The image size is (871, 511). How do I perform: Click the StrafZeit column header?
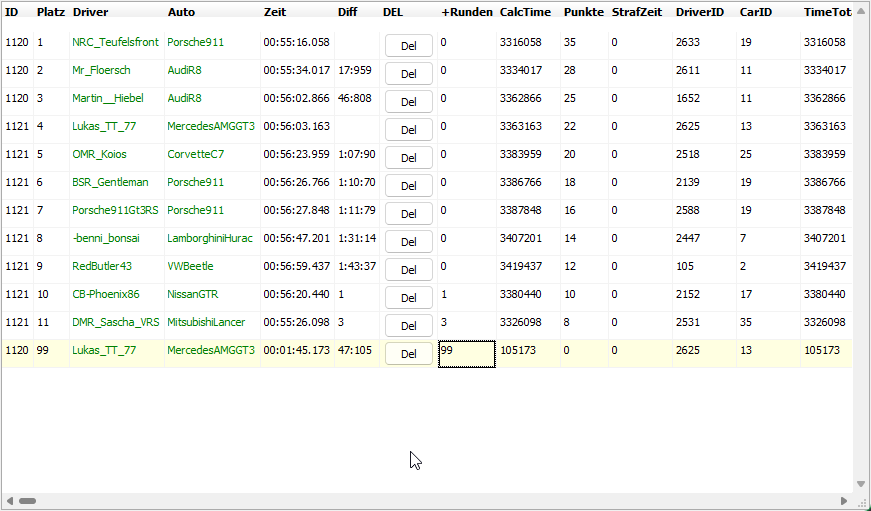637,12
